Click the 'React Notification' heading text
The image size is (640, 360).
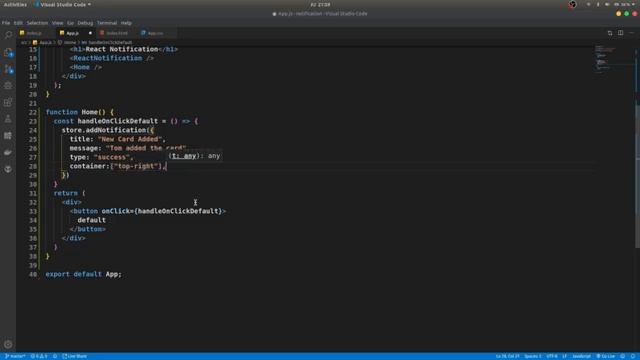(122, 49)
